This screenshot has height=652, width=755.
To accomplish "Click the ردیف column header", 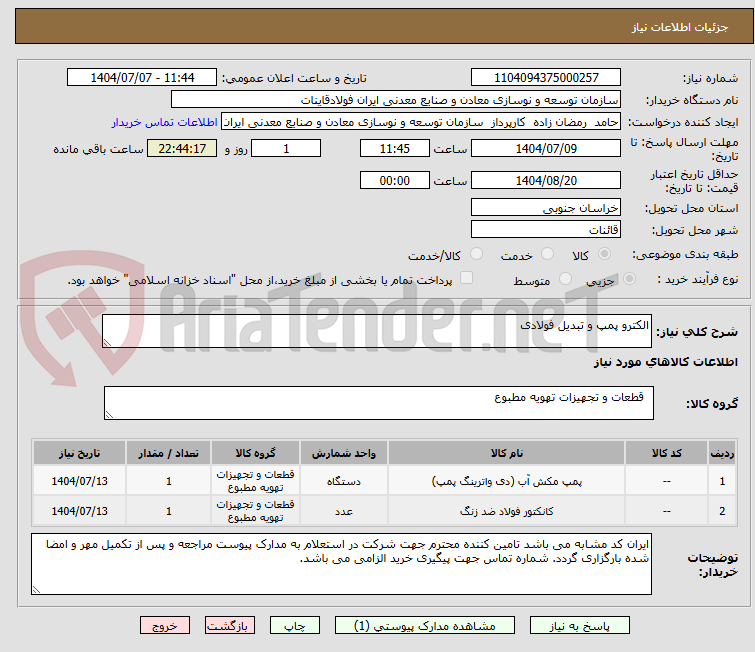I will point(722,453).
